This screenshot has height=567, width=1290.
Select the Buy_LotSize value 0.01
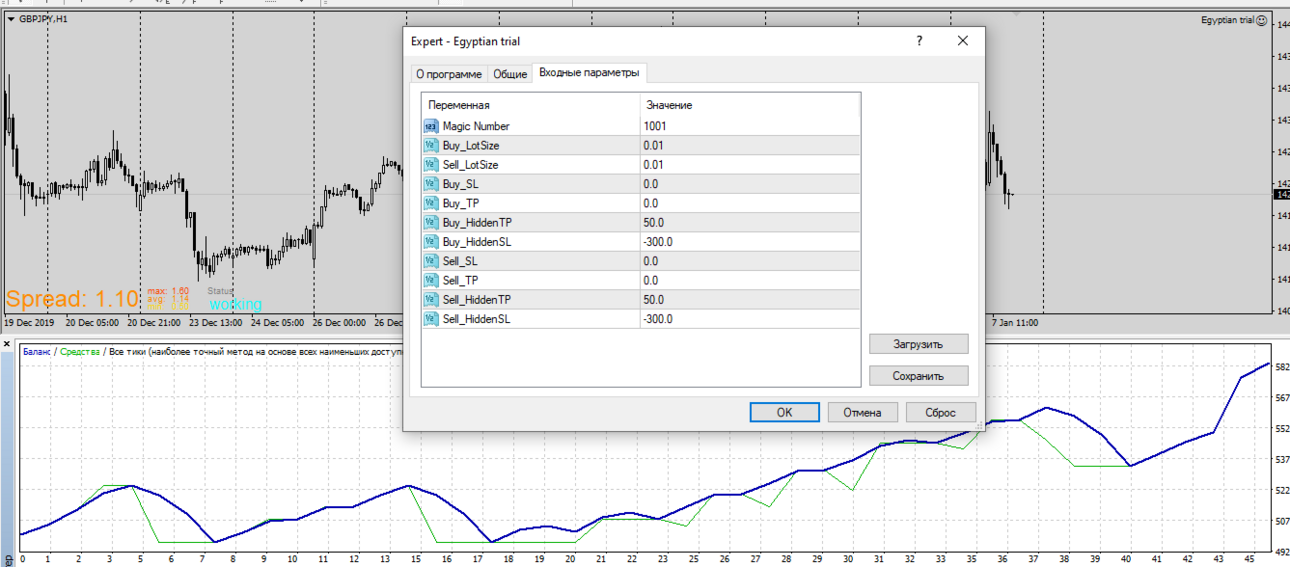pos(654,146)
